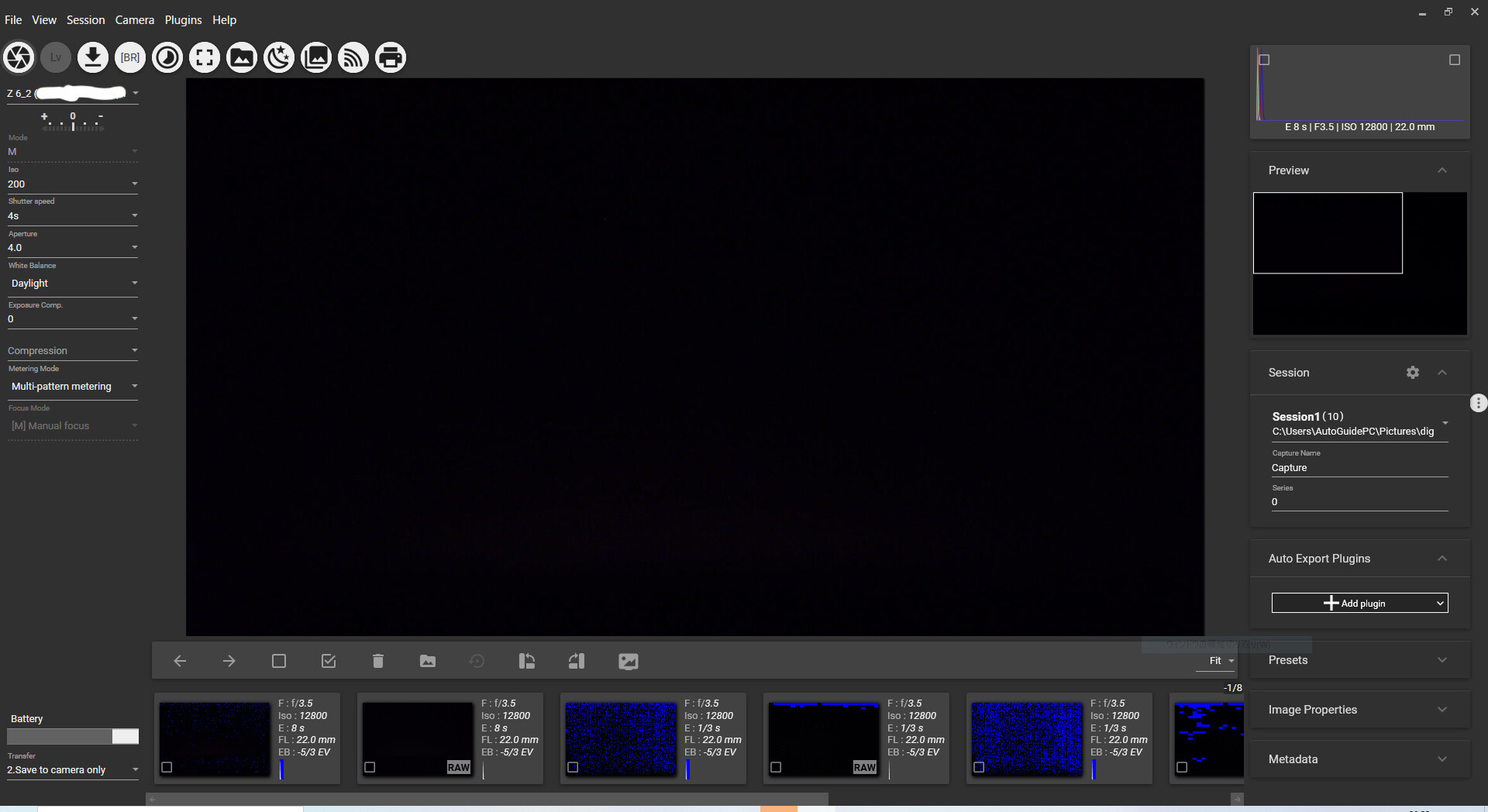The image size is (1488, 812).
Task: Open the File menu
Action: click(x=13, y=20)
